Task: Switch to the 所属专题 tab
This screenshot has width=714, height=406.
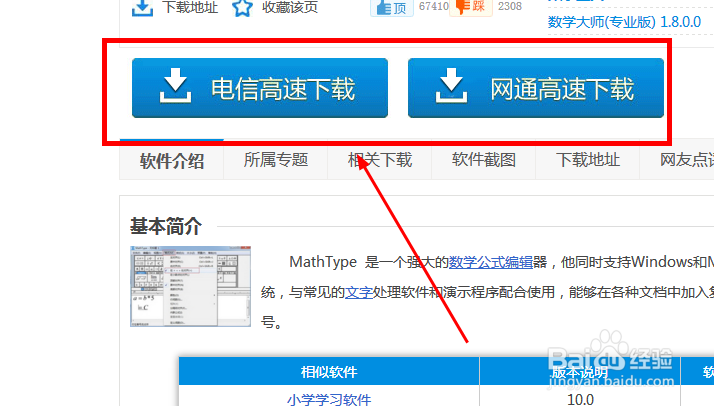Action: tap(276, 160)
